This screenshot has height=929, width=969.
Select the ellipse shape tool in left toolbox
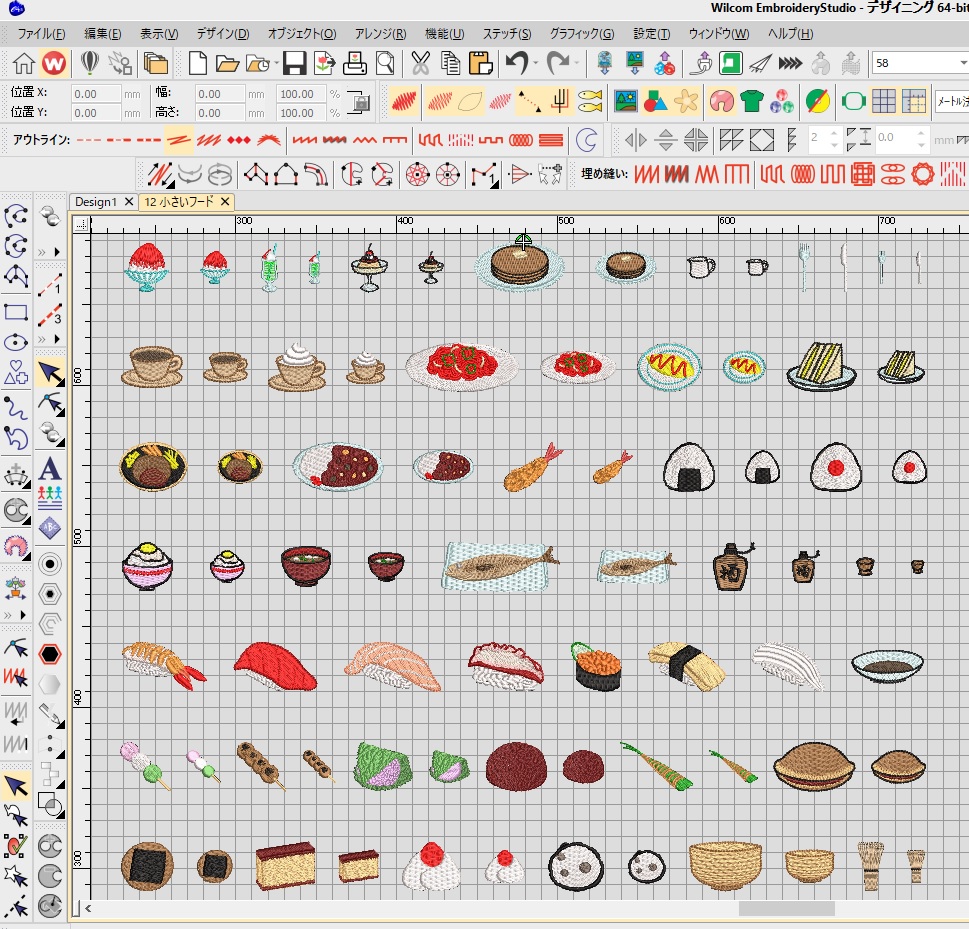click(x=16, y=342)
